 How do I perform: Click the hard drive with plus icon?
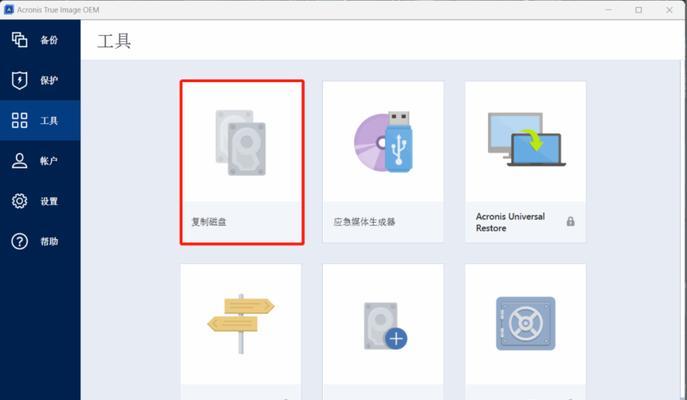(386, 326)
